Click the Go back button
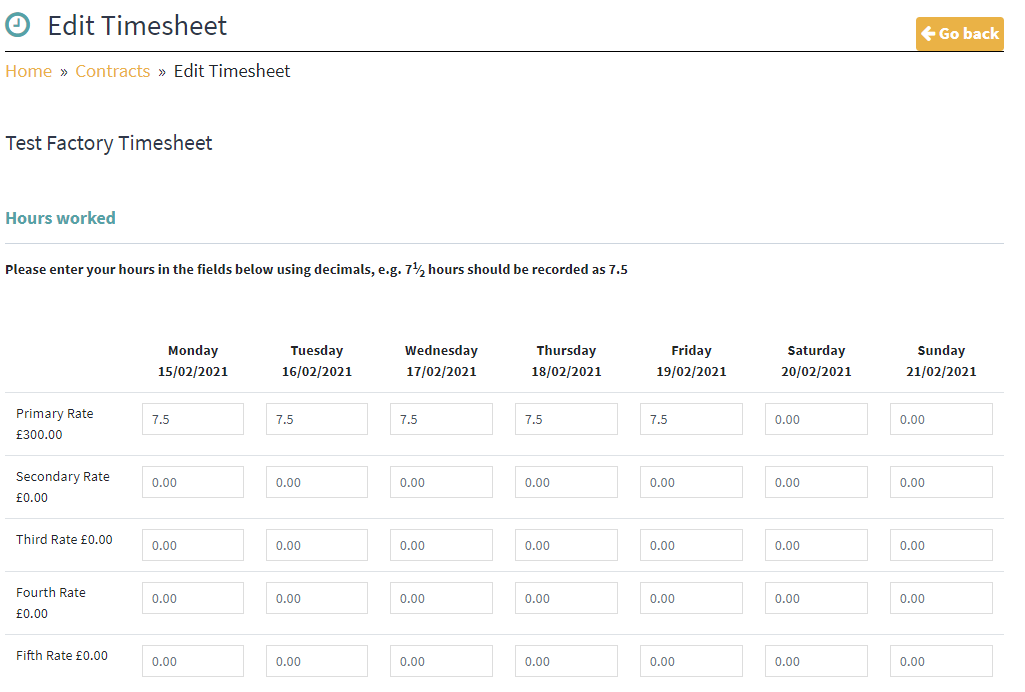Viewport: 1025px width, 692px height. point(959,34)
